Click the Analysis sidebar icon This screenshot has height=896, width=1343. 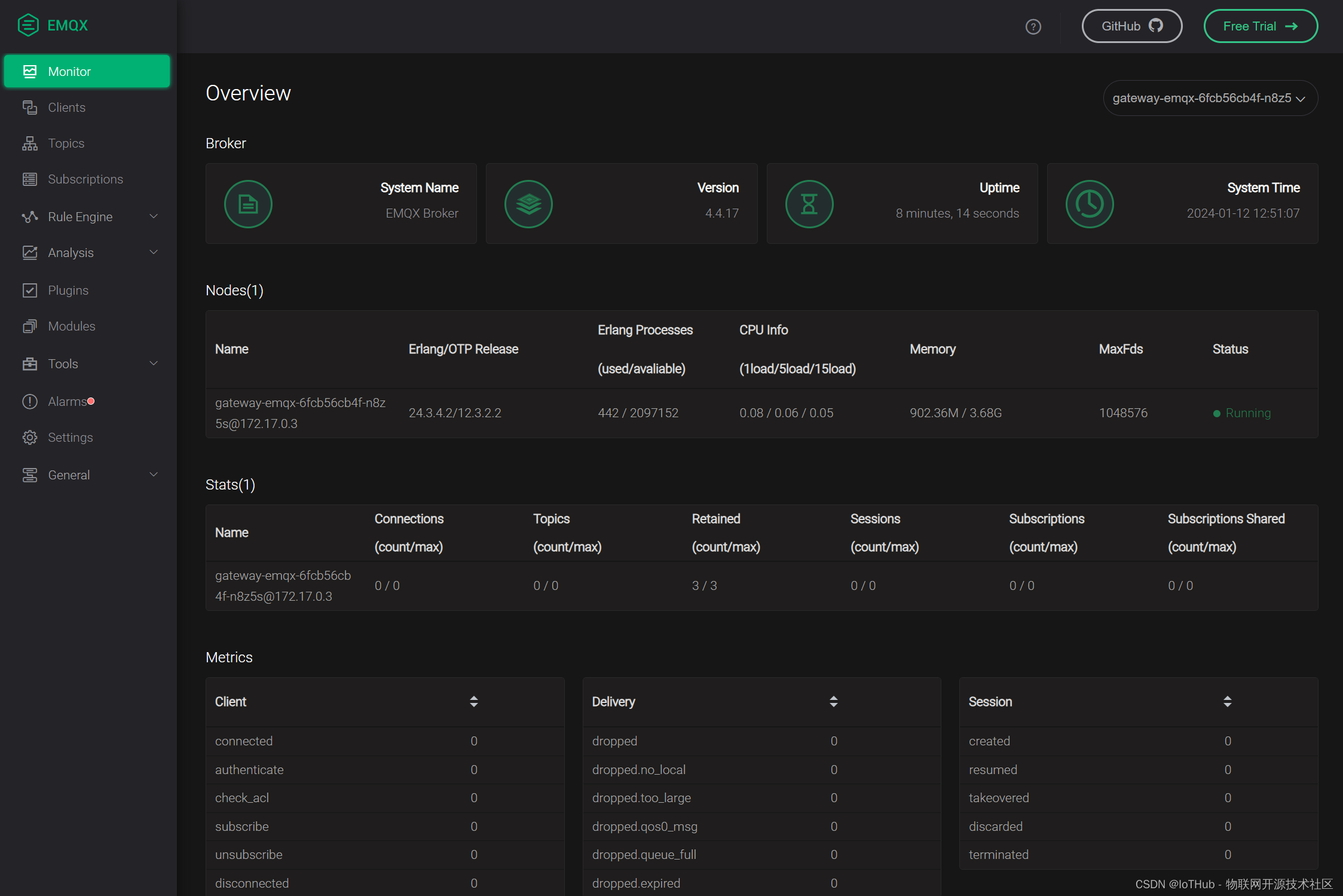coord(30,252)
